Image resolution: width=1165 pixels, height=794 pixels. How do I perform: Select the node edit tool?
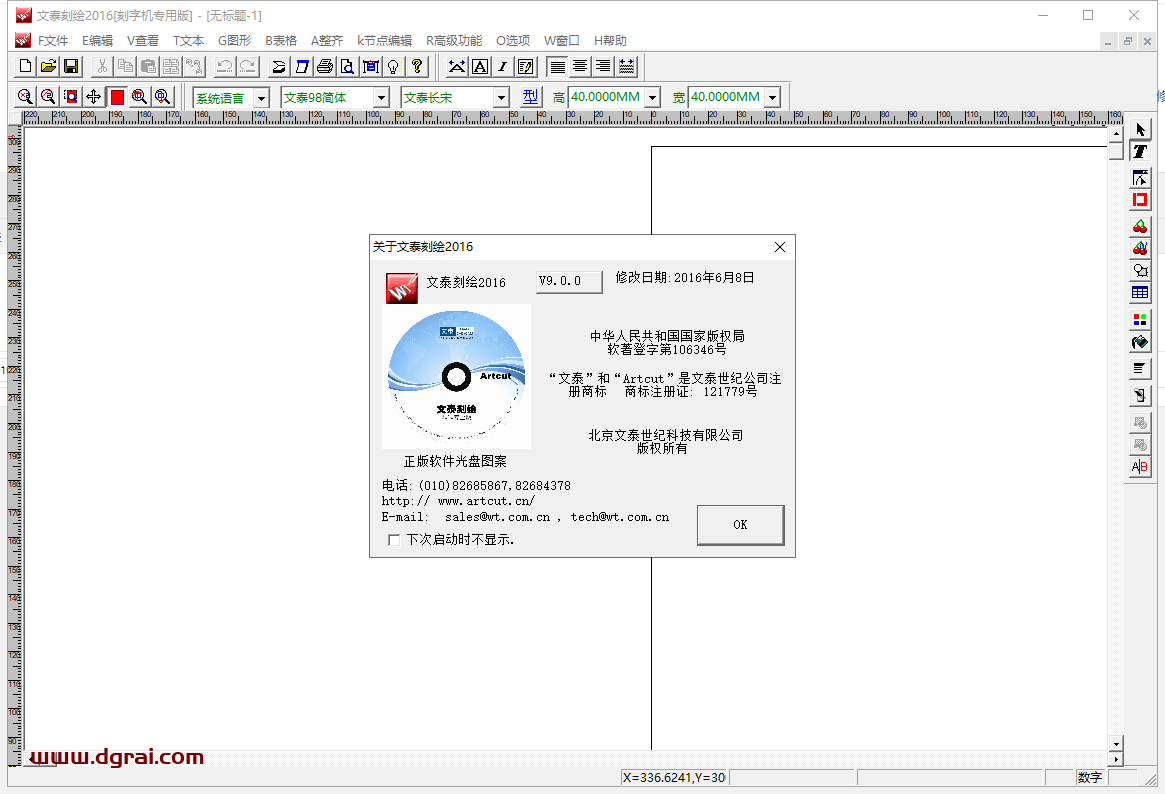(1140, 178)
